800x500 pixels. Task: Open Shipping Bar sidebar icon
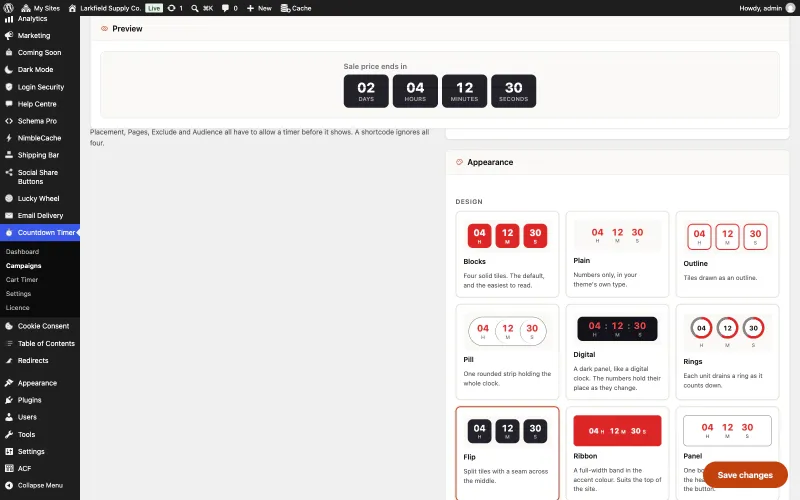[x=9, y=155]
